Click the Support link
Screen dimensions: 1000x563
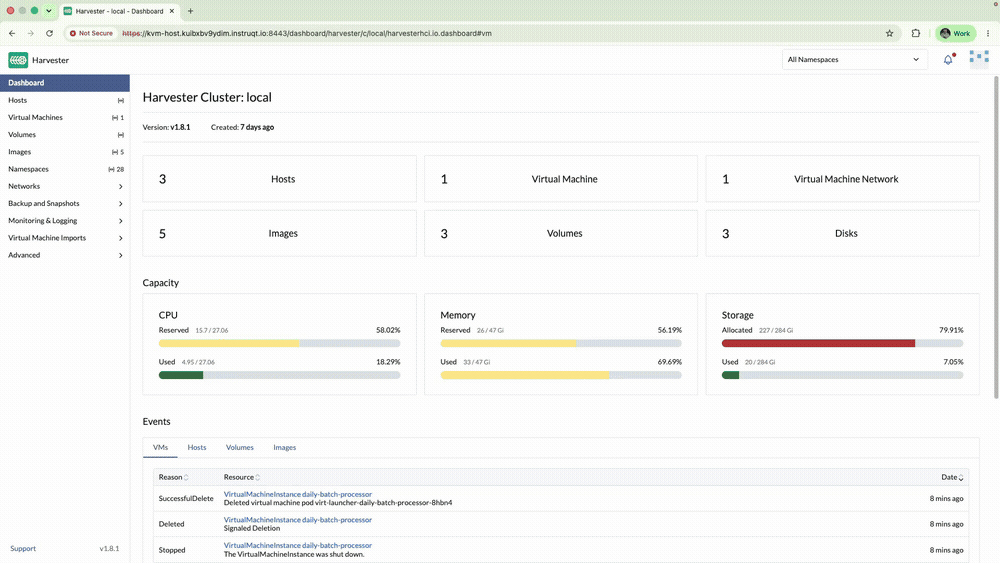pos(23,548)
